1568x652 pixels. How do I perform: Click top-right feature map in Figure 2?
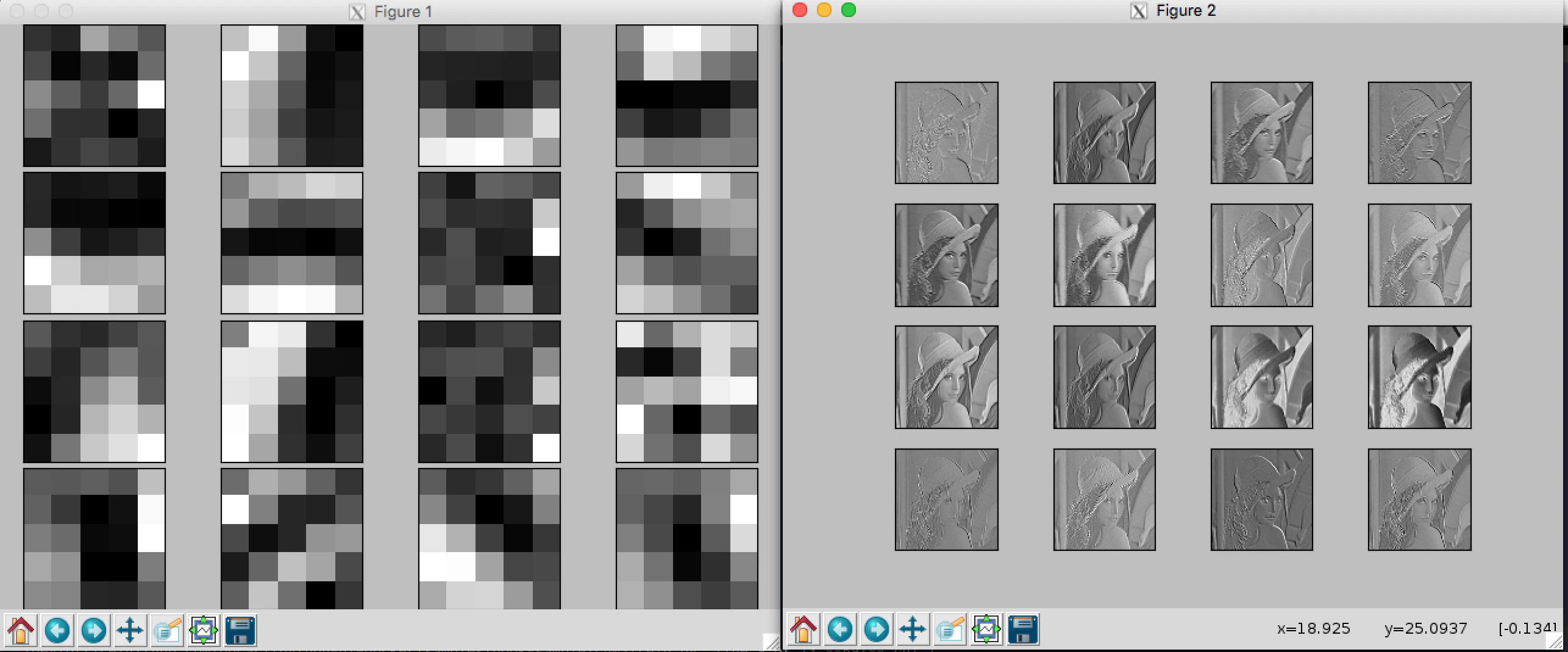click(x=1420, y=133)
